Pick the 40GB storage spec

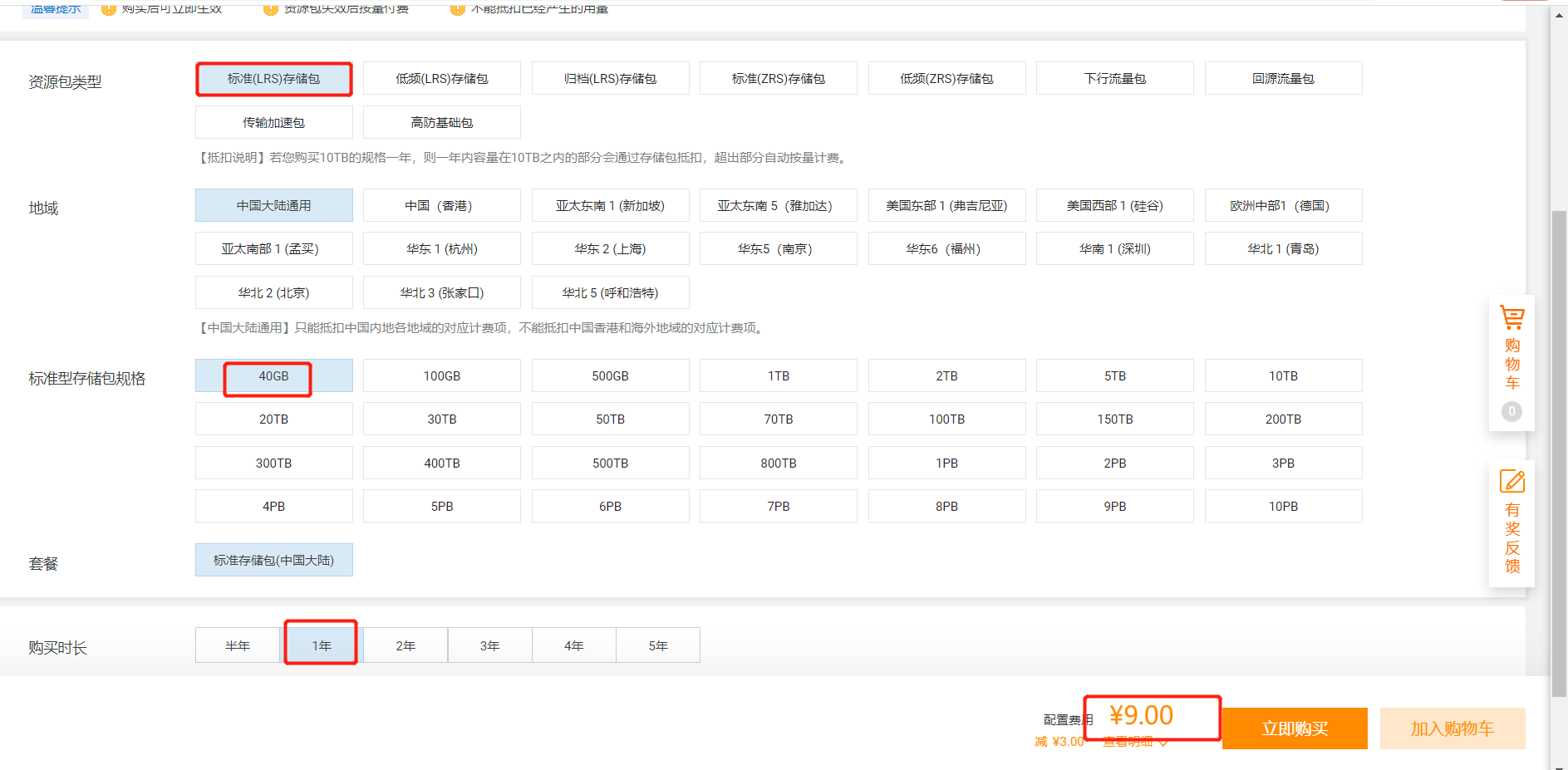[274, 375]
